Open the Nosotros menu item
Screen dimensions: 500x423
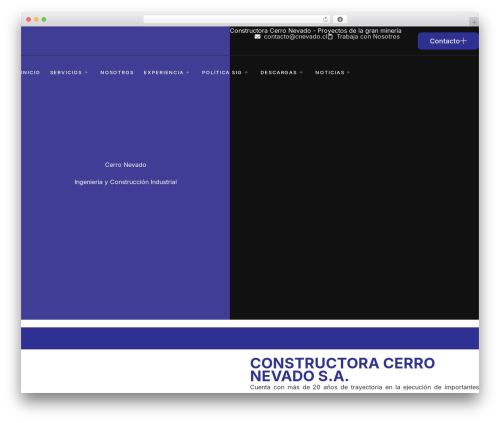click(117, 72)
